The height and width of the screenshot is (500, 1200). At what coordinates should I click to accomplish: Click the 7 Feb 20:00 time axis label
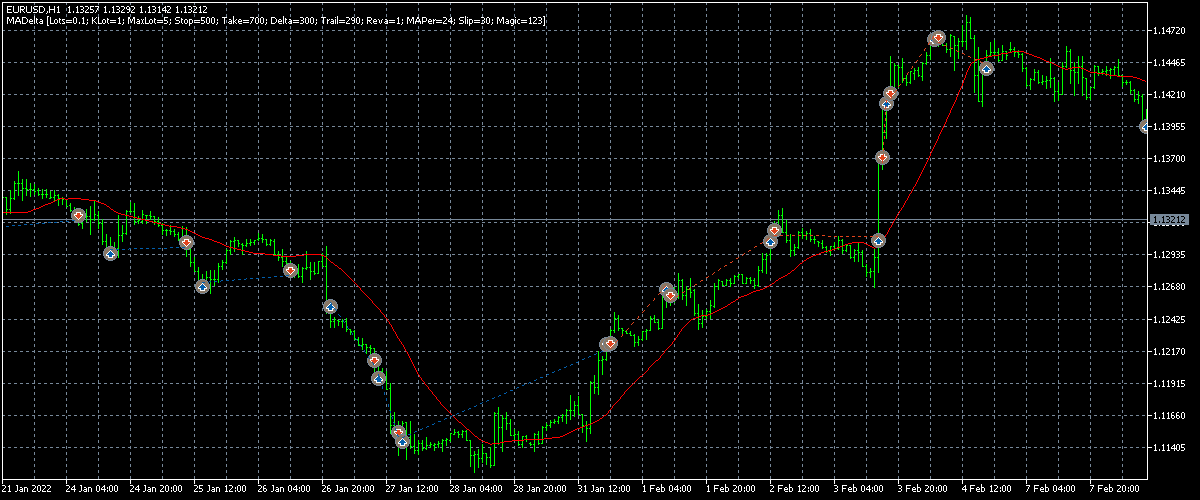(x=1116, y=490)
